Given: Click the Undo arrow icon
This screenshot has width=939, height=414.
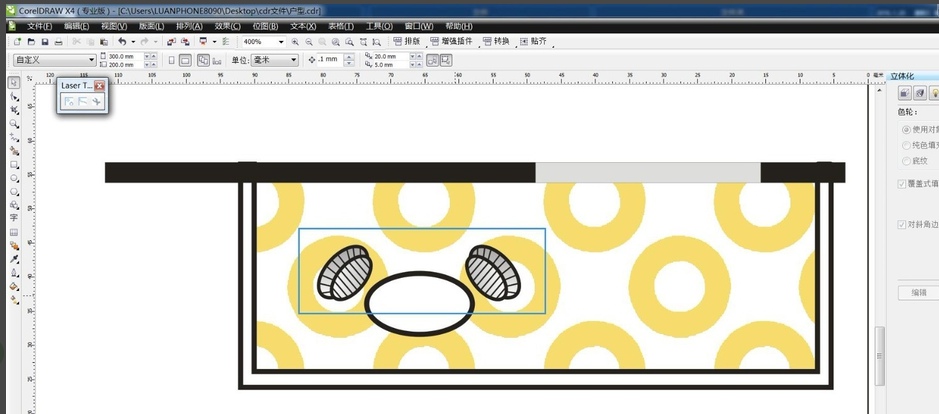Looking at the screenshot, I should [122, 42].
